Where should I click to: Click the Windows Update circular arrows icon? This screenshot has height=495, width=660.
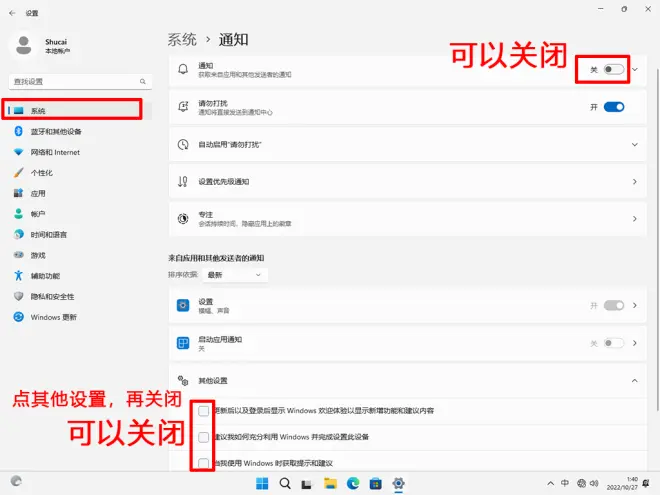click(x=19, y=317)
